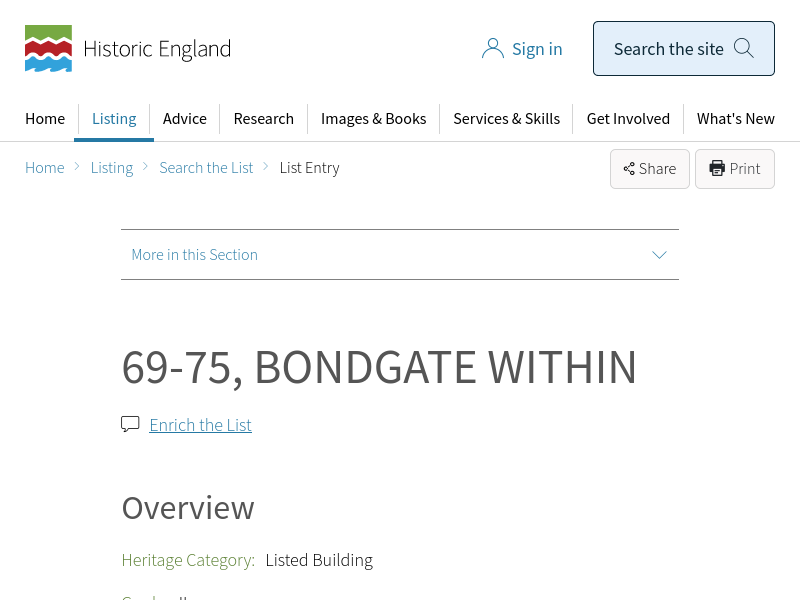This screenshot has width=800, height=600.
Task: Open Services & Skills menu
Action: [x=506, y=118]
